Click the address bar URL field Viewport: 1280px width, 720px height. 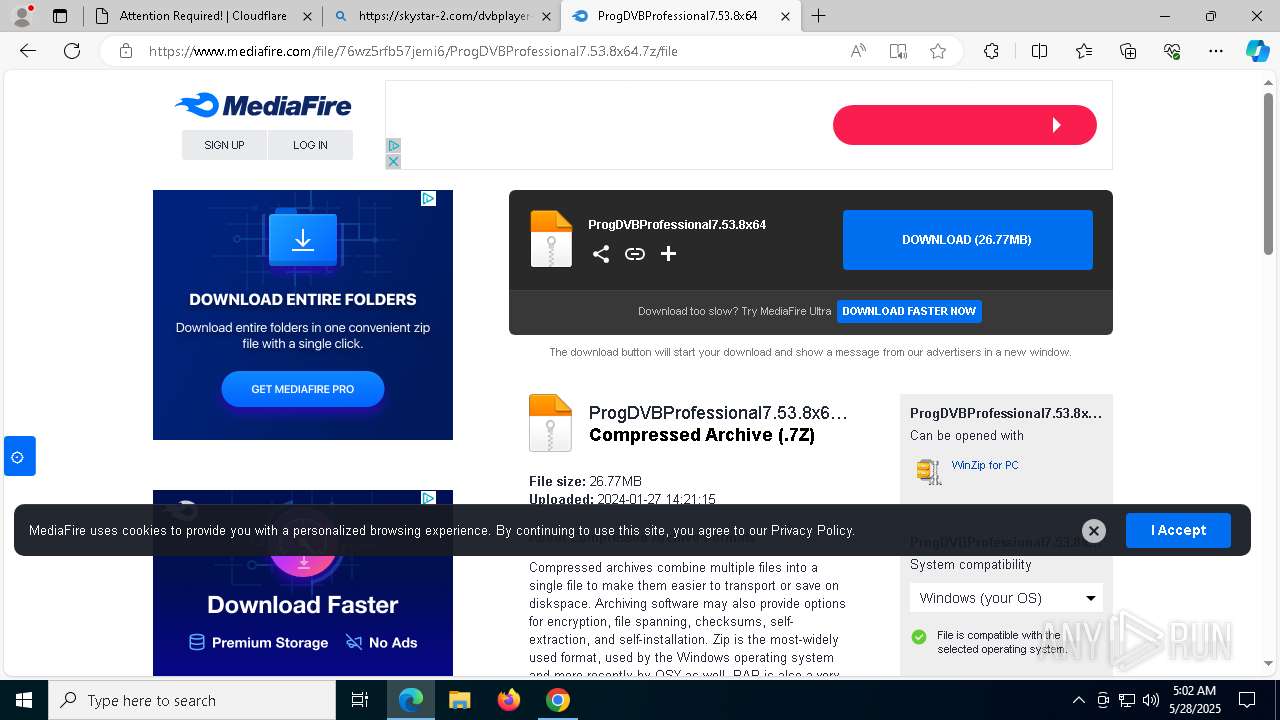490,51
